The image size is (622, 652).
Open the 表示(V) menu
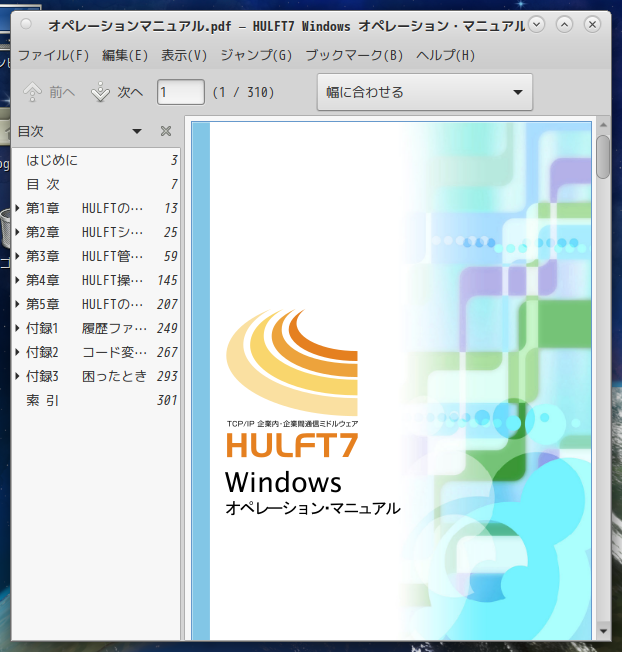click(x=184, y=55)
